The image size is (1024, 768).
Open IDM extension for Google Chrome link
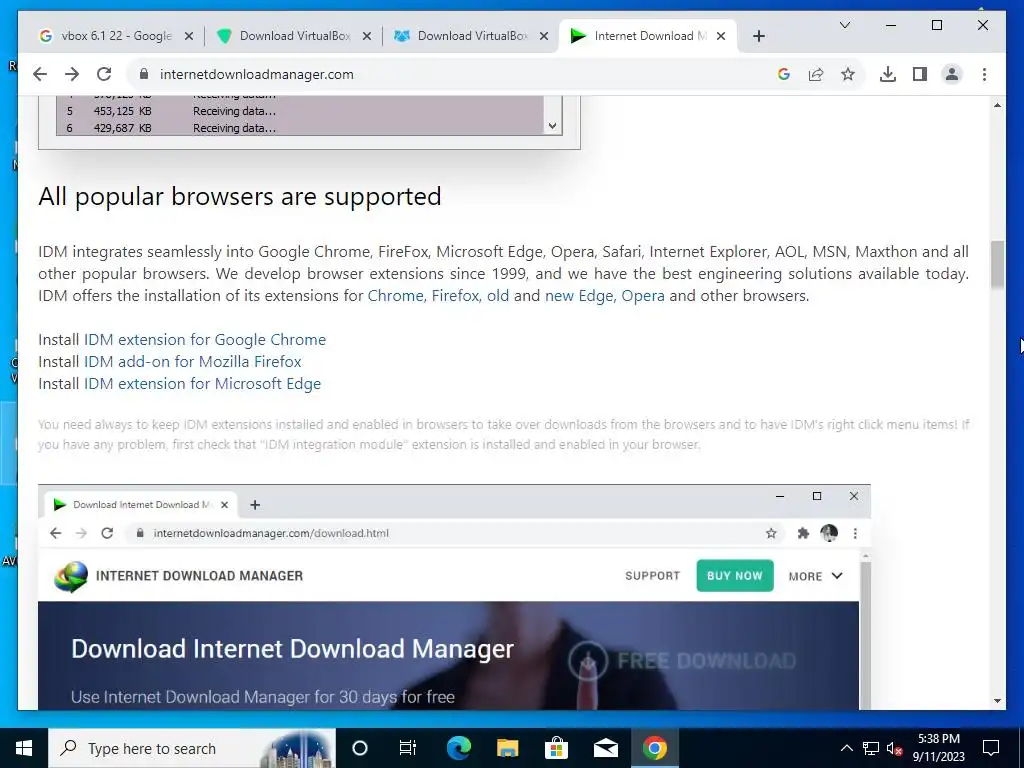tap(204, 340)
